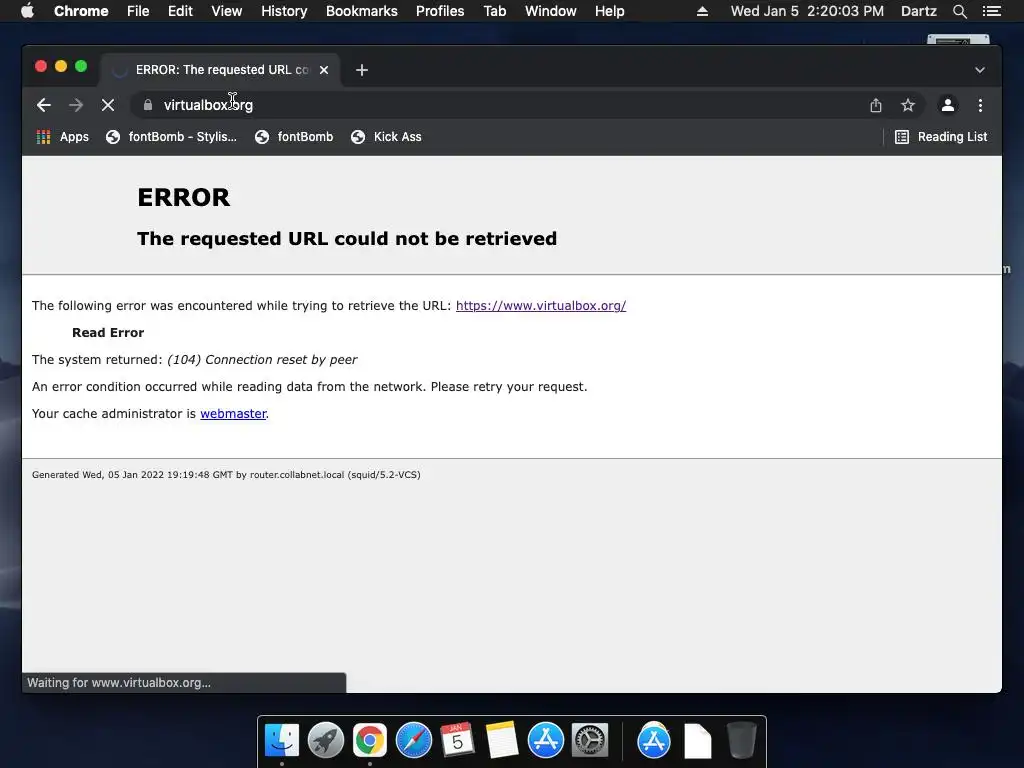1024x768 pixels.
Task: Open the Control Center list icon
Action: (991, 11)
